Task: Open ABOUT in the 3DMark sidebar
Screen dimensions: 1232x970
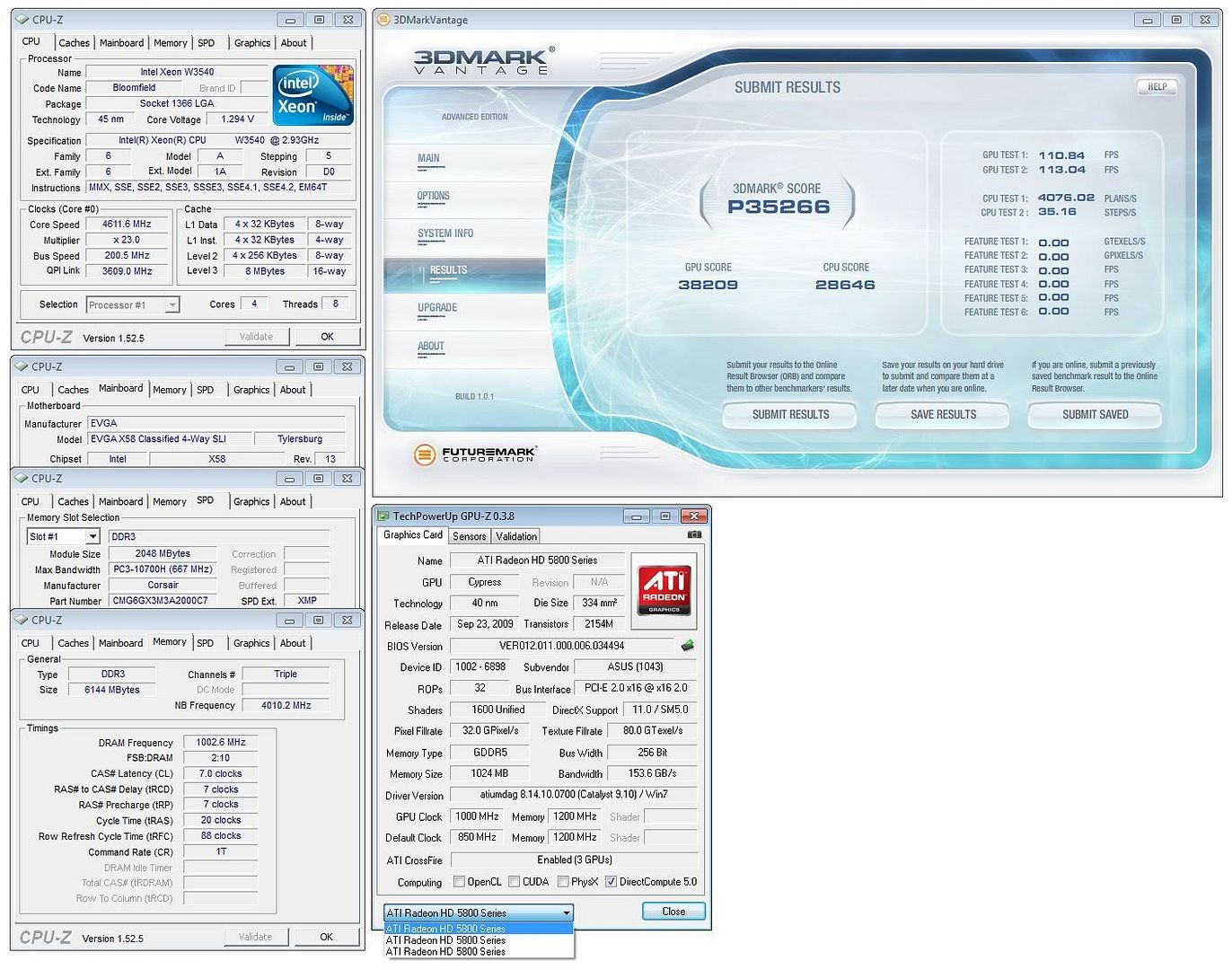Action: pyautogui.click(x=431, y=347)
